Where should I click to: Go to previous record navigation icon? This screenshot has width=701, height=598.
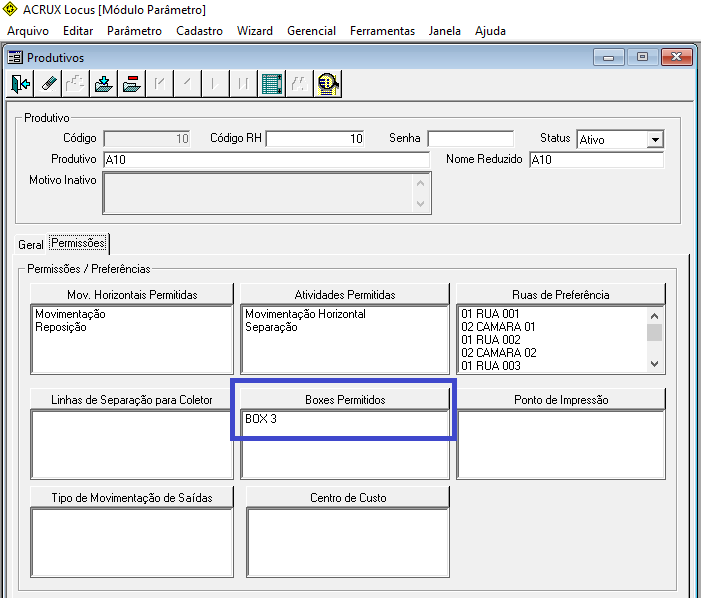click(x=187, y=84)
